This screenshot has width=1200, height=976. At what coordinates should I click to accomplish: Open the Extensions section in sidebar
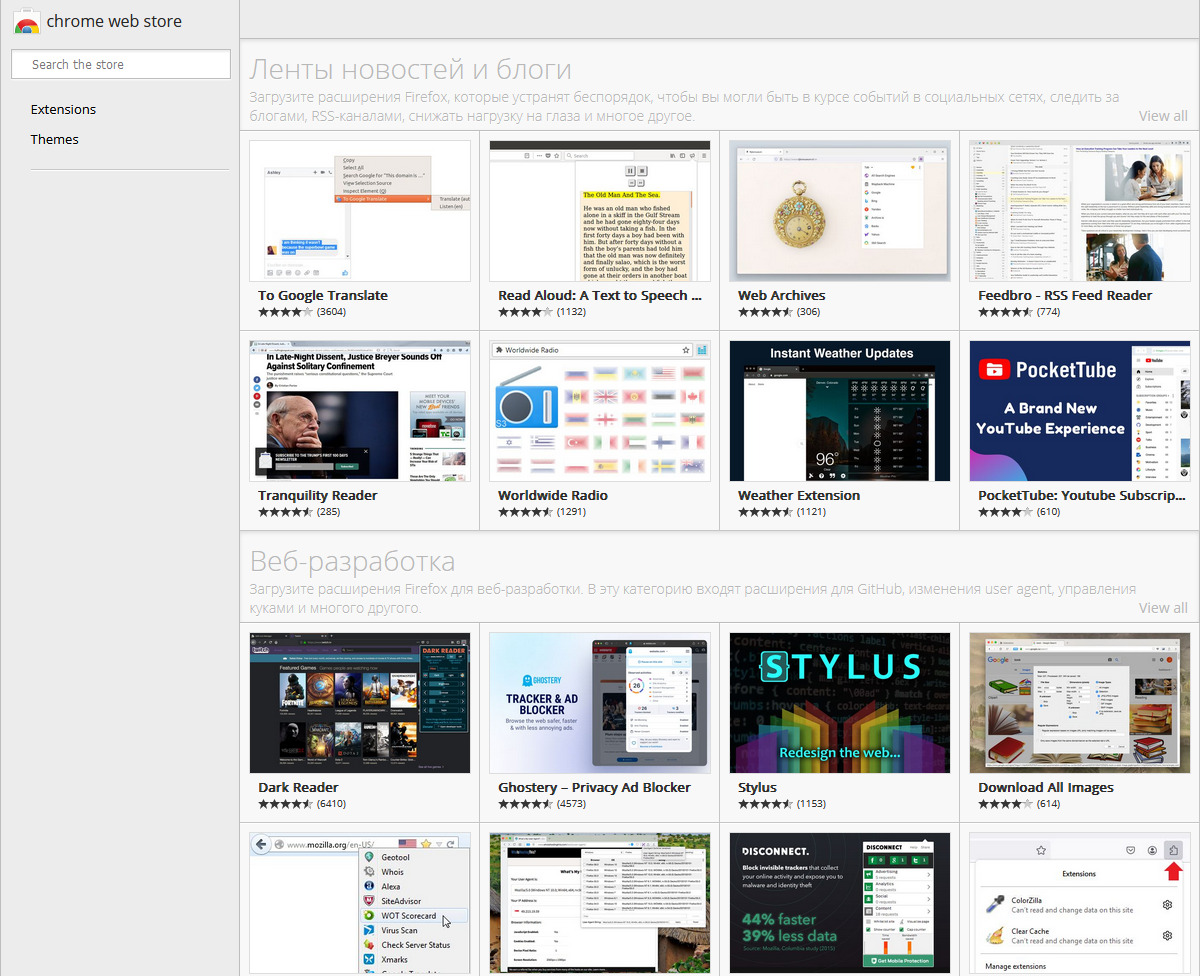click(x=63, y=109)
